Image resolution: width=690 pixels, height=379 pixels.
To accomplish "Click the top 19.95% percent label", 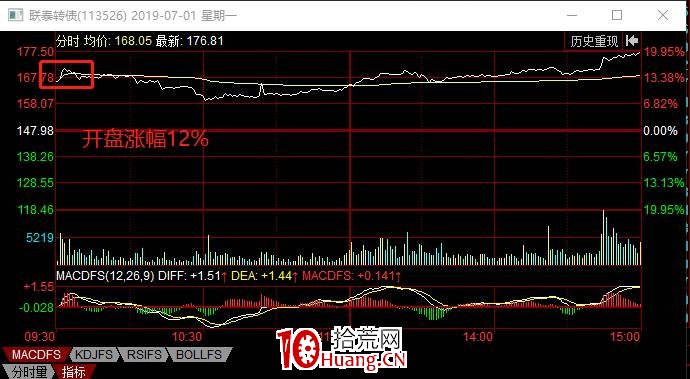I will click(x=664, y=52).
